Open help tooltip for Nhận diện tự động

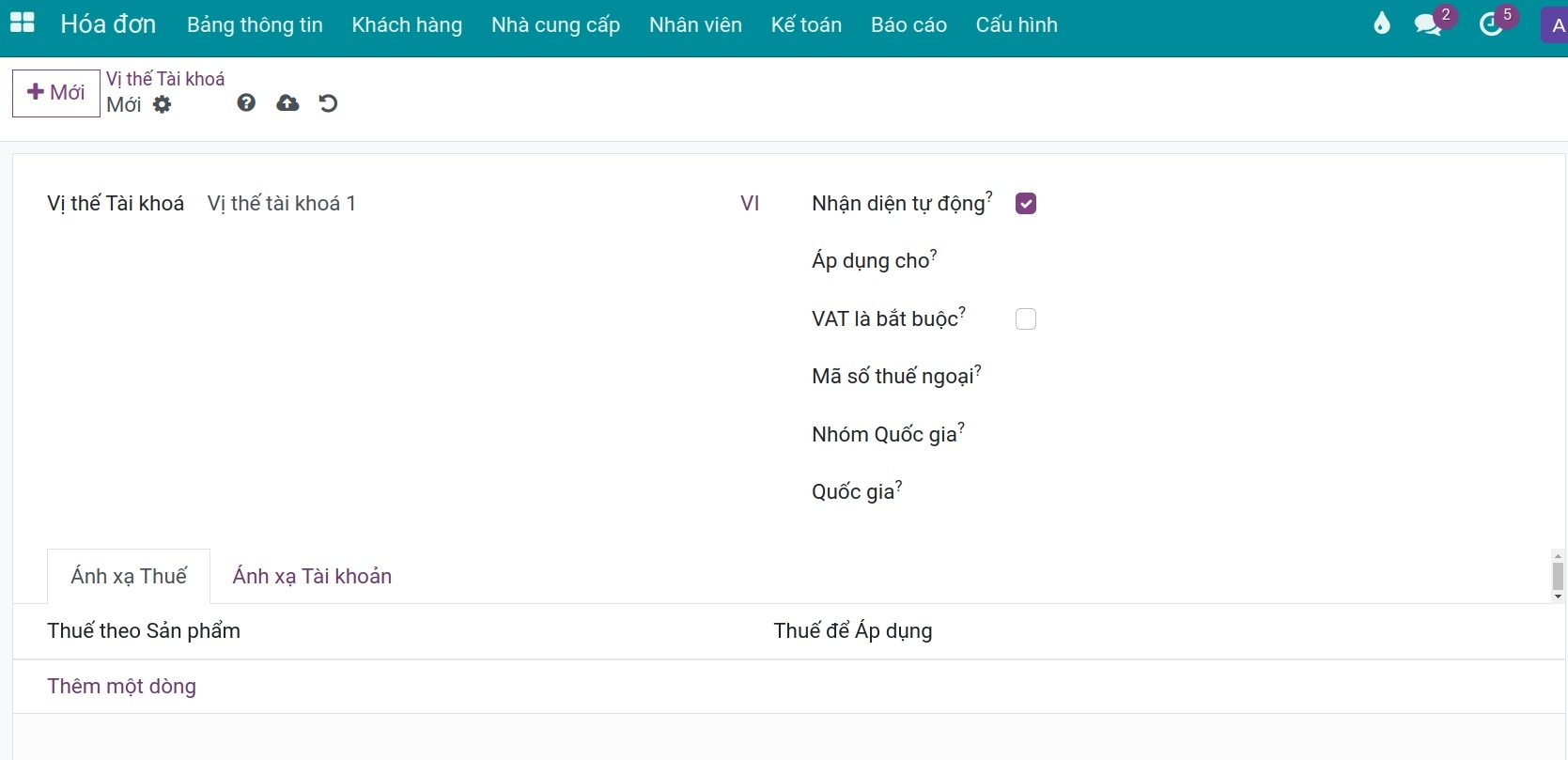point(989,196)
